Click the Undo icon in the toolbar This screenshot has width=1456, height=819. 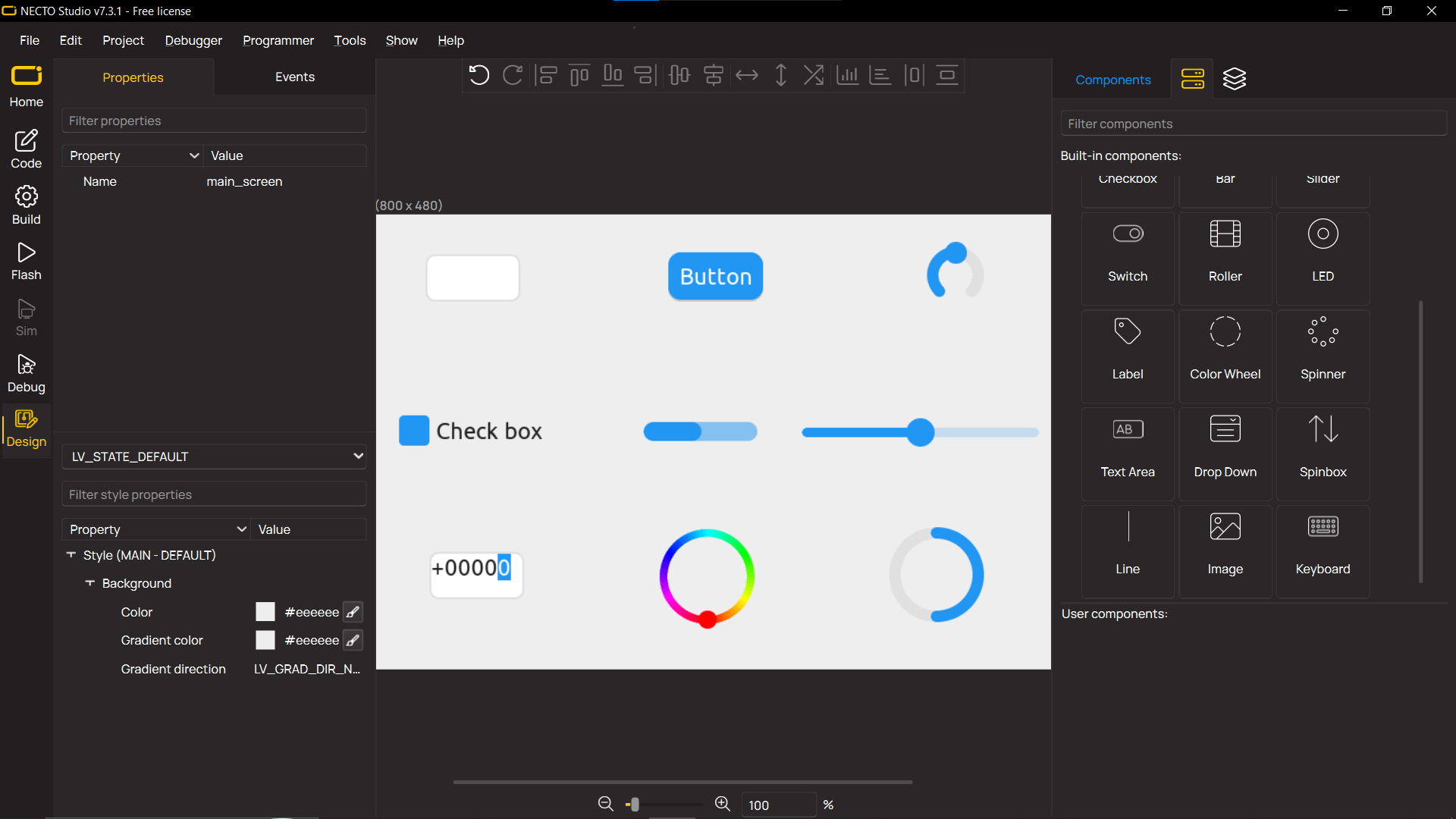(x=479, y=75)
